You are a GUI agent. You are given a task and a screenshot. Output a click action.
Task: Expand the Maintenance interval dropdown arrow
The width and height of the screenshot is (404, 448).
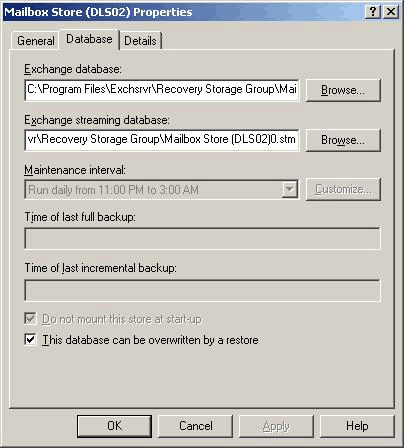click(x=290, y=190)
